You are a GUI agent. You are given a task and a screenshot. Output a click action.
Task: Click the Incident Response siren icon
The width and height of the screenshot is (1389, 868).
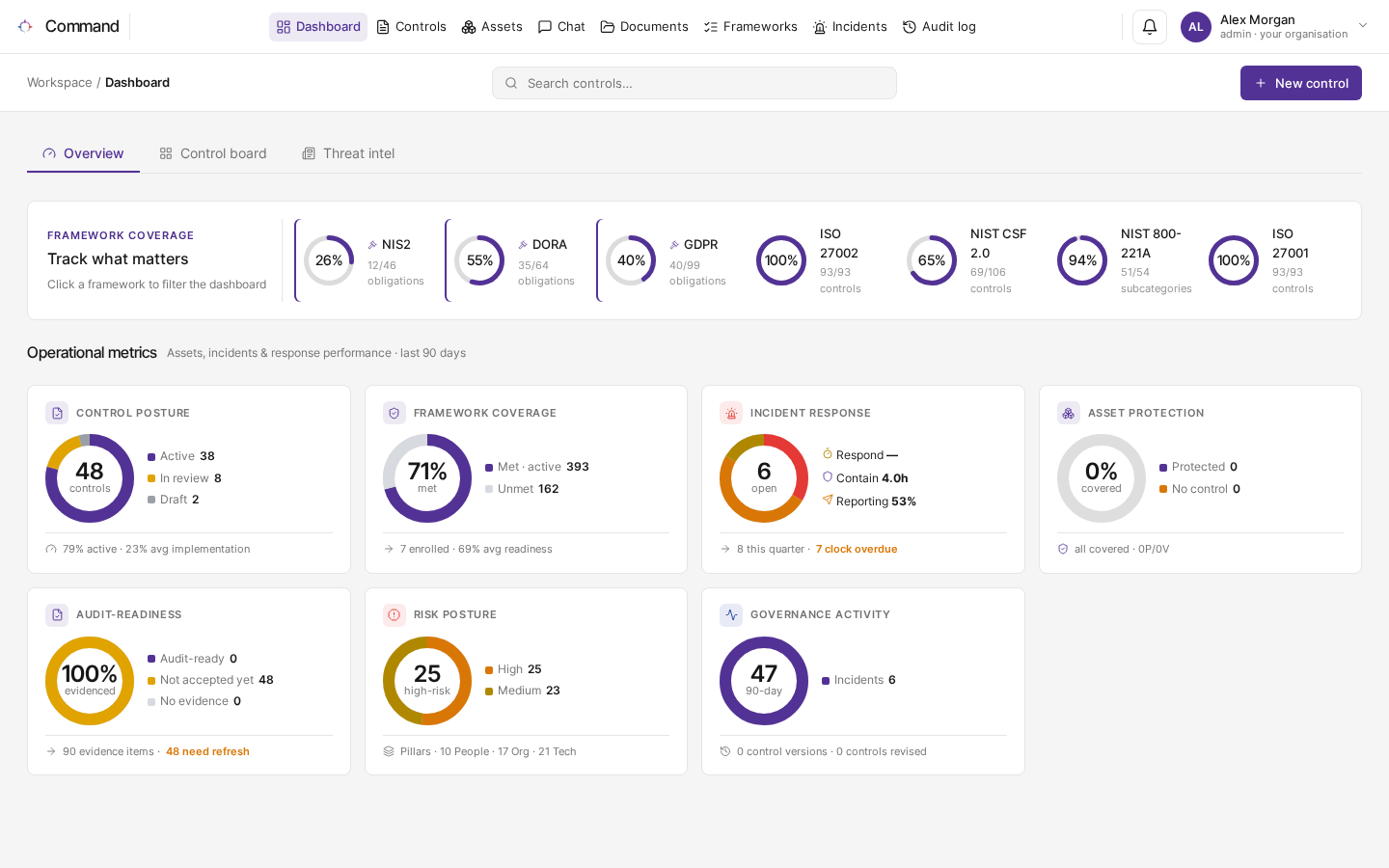[731, 413]
